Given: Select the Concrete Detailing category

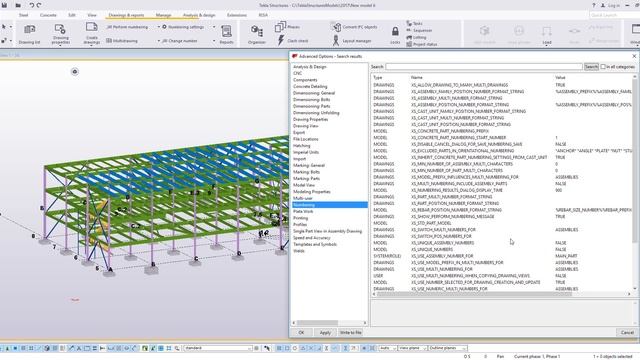Looking at the screenshot, I should [x=310, y=87].
